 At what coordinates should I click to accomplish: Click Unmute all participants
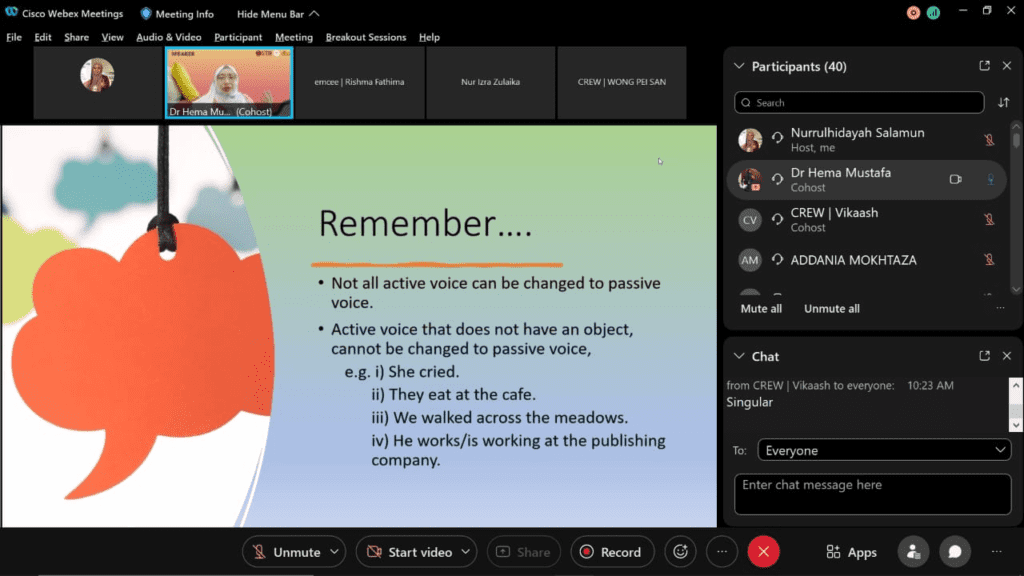831,308
